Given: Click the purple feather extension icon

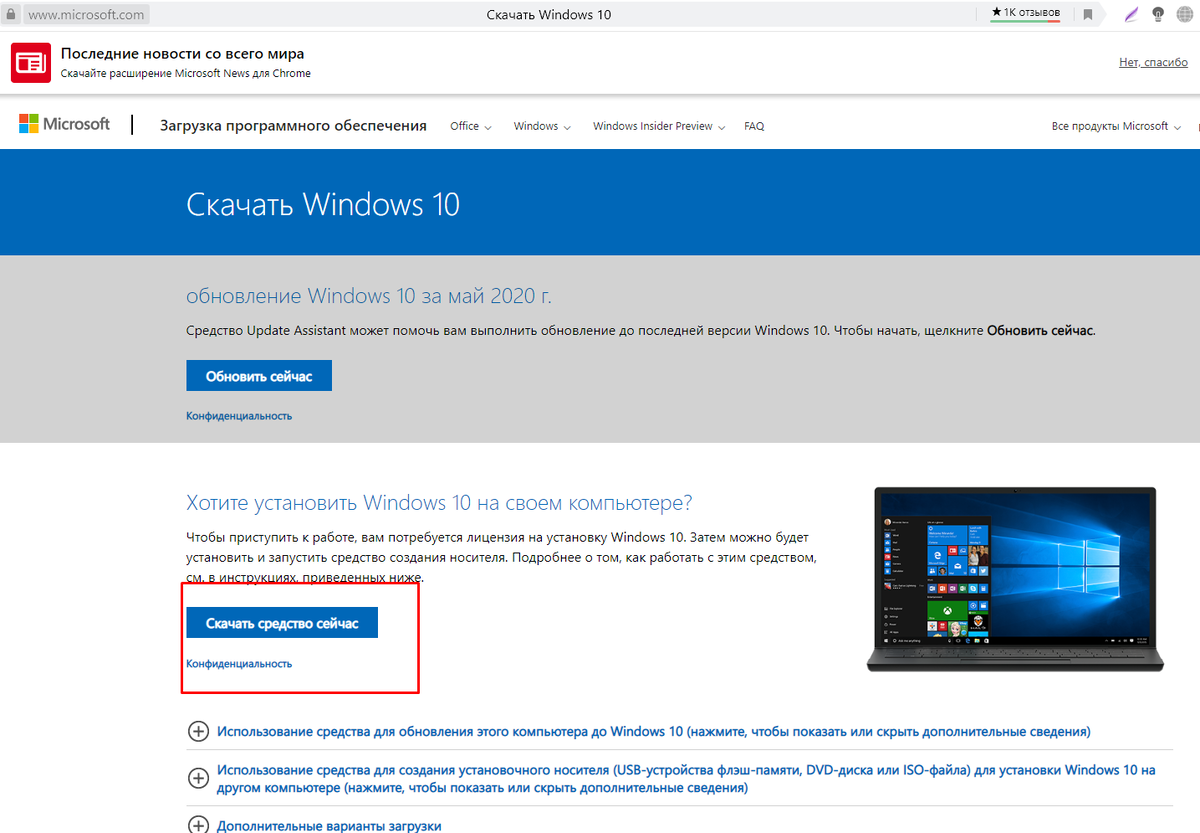Looking at the screenshot, I should coord(1130,13).
